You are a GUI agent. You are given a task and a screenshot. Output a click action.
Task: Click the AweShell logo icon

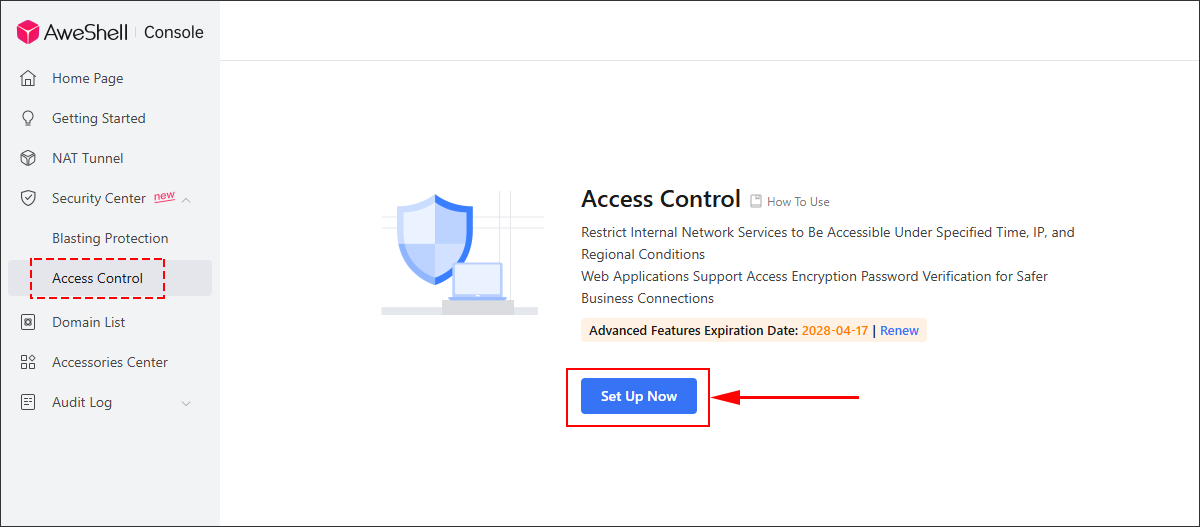coord(28,32)
